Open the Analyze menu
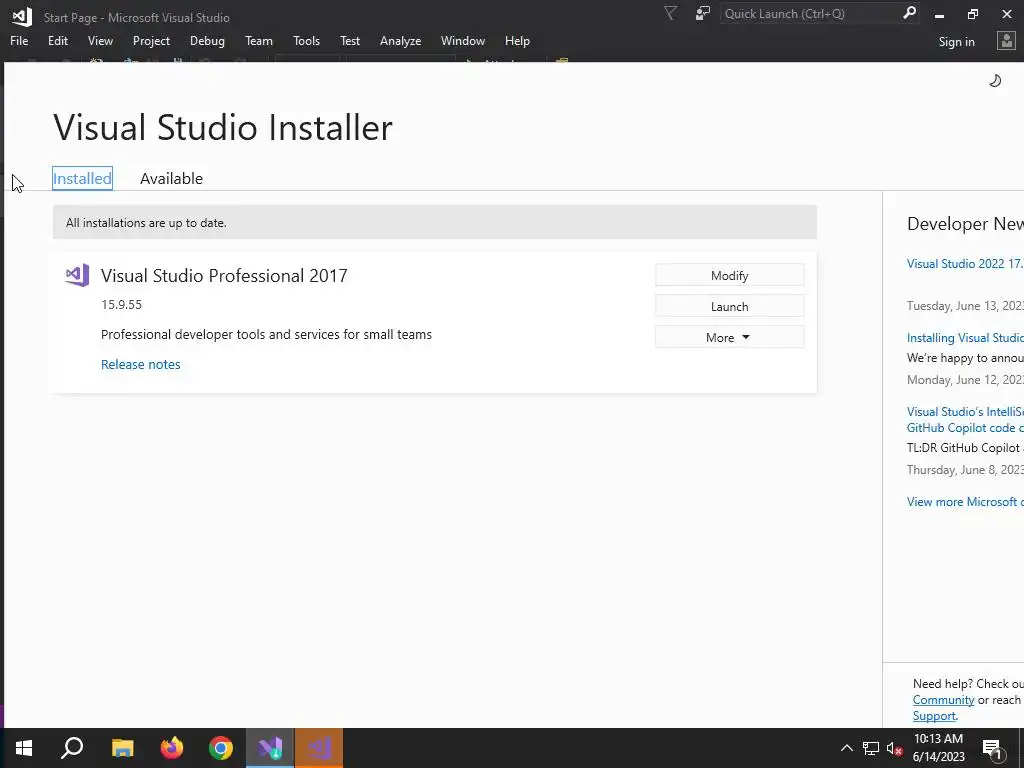Screen dimensions: 1024x768 (x=400, y=40)
